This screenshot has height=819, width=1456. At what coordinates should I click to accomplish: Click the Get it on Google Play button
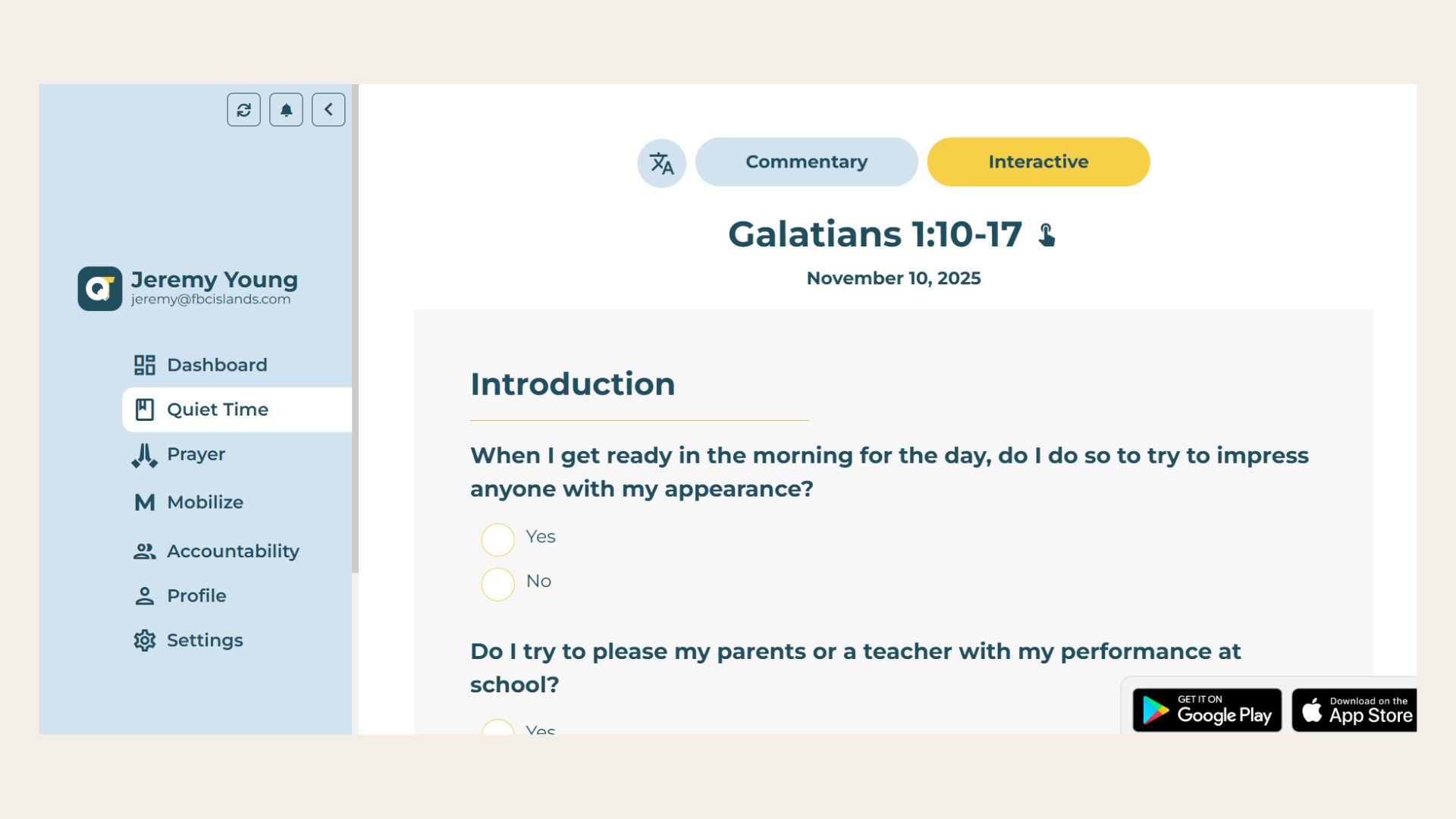[x=1207, y=711]
